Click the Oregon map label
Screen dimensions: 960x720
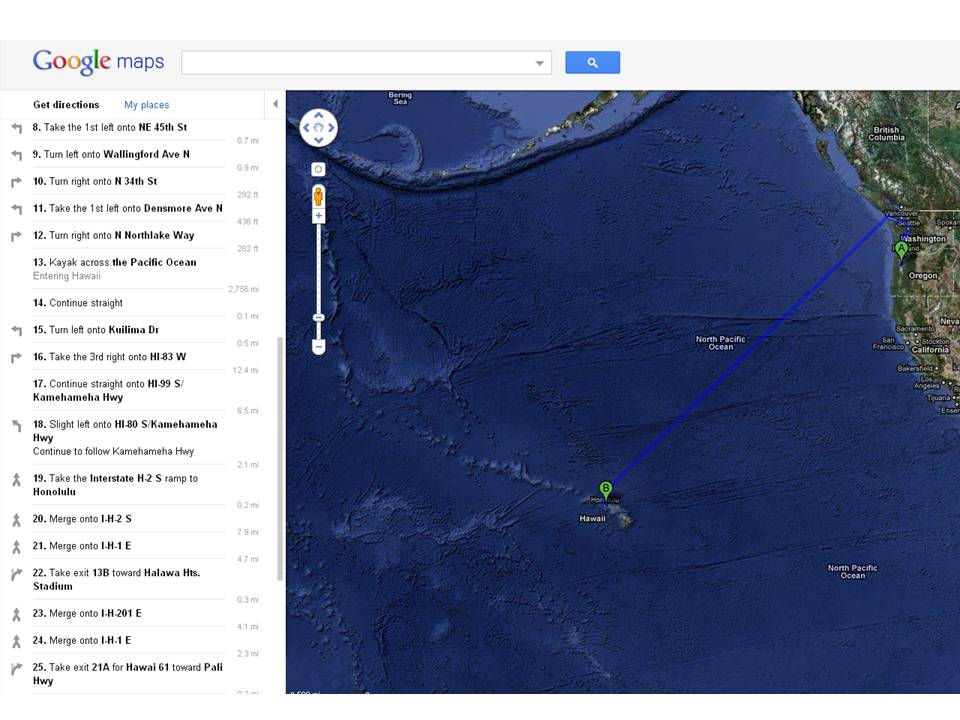point(923,276)
